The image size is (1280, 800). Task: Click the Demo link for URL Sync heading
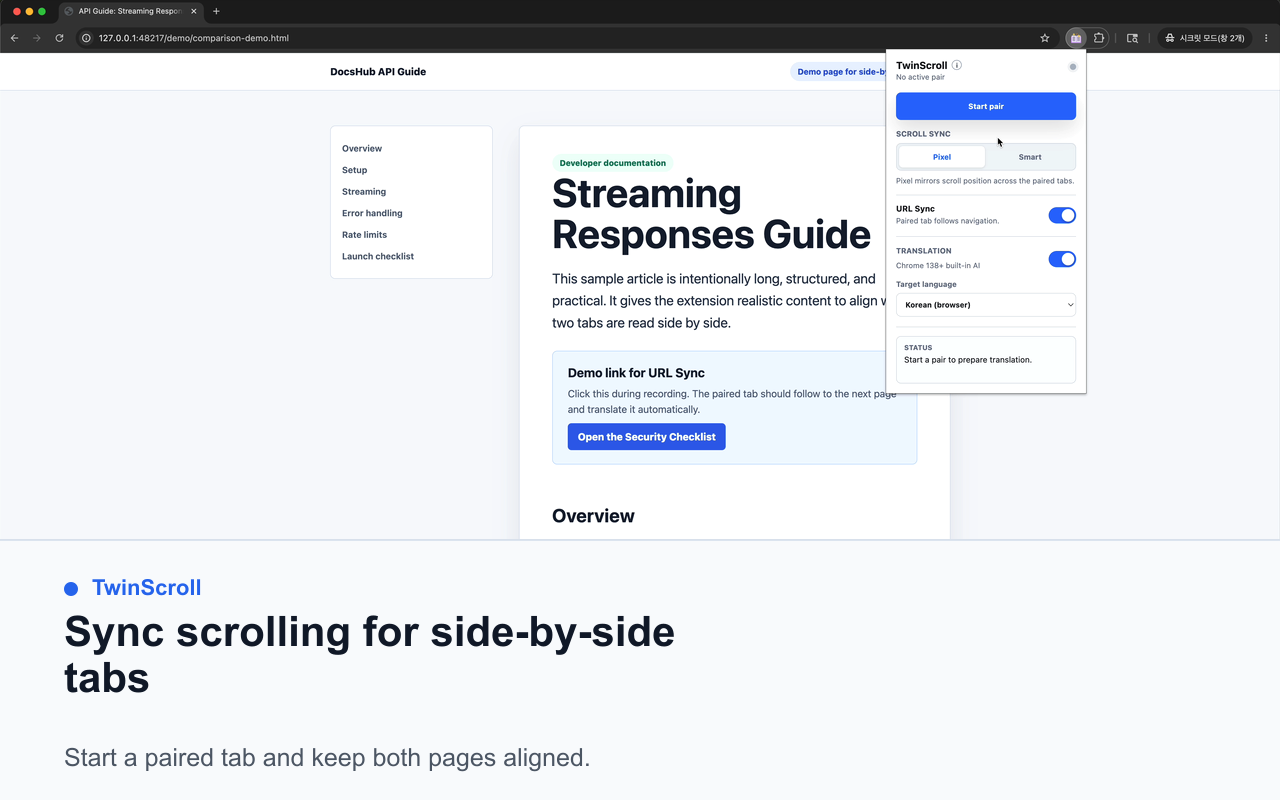click(636, 373)
